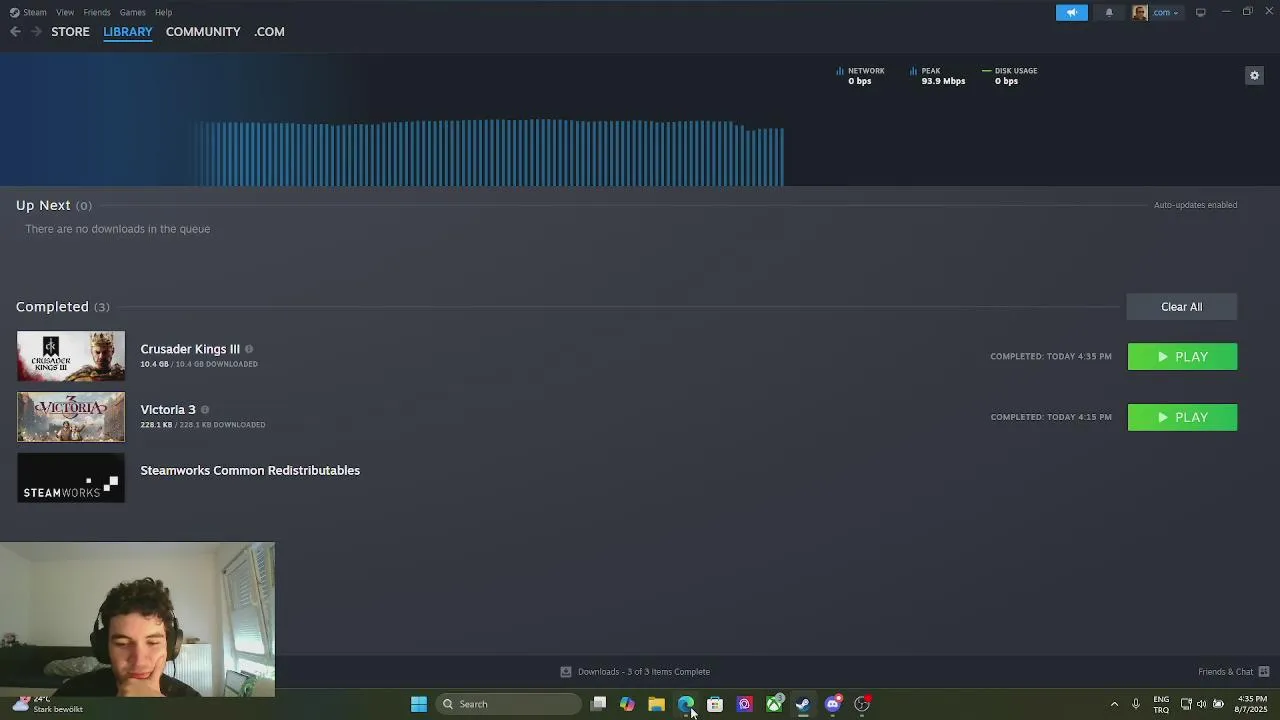
Task: Open the taskbar clock and date
Action: tap(1252, 704)
